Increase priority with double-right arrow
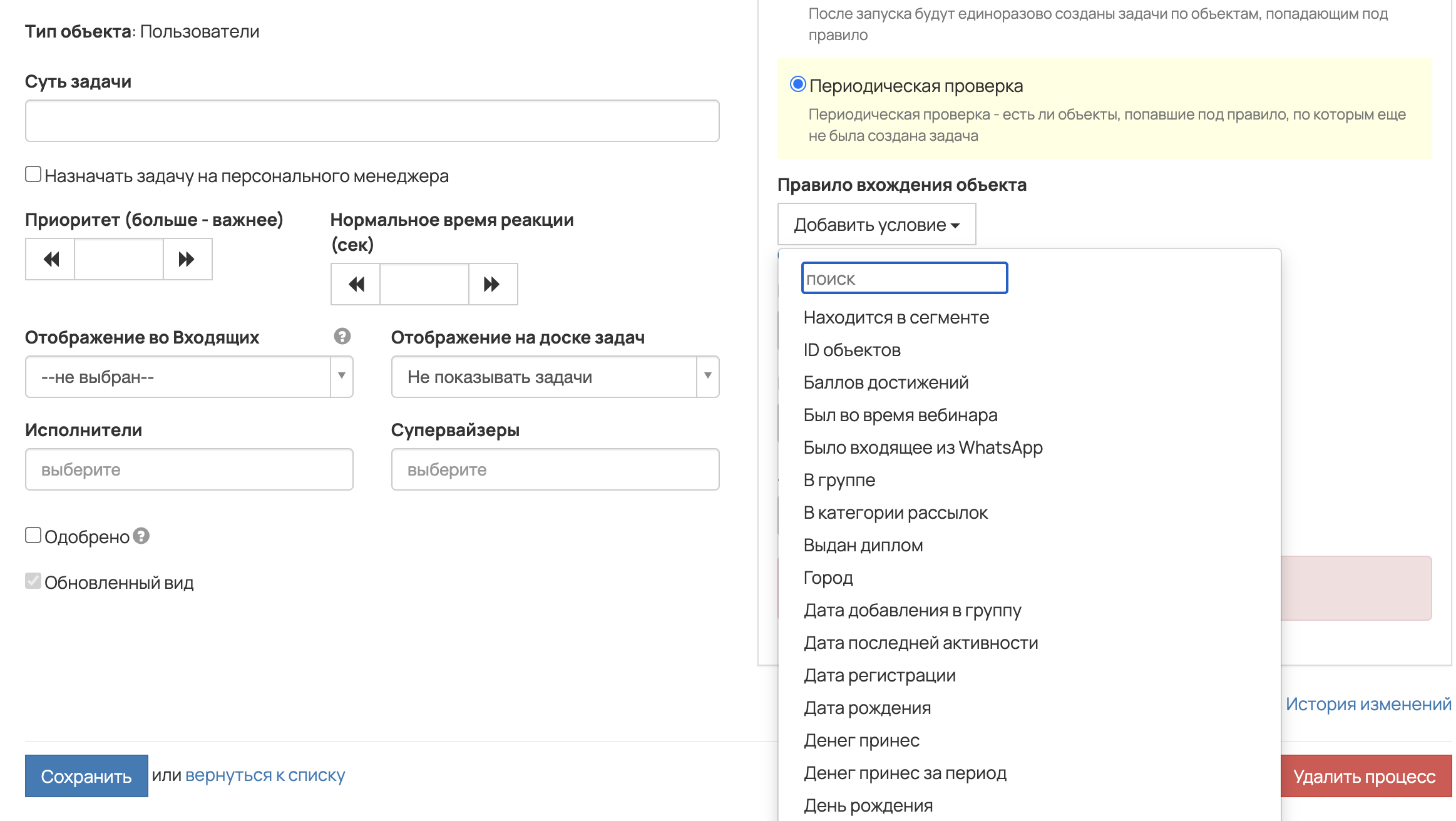1456x821 pixels. [187, 259]
